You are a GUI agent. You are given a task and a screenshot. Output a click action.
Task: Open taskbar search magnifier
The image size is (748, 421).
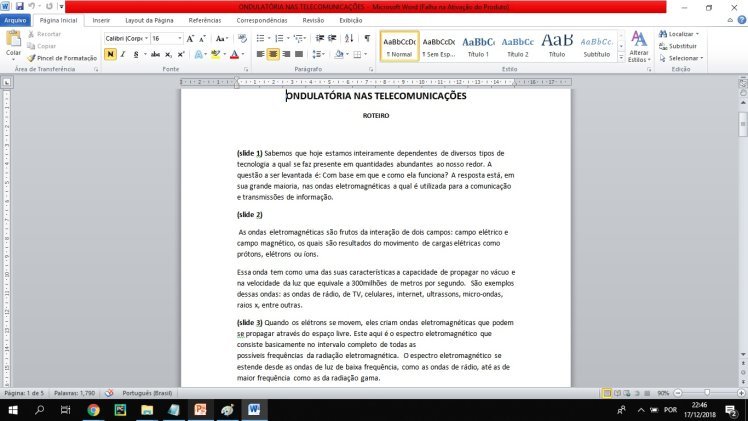pos(40,410)
